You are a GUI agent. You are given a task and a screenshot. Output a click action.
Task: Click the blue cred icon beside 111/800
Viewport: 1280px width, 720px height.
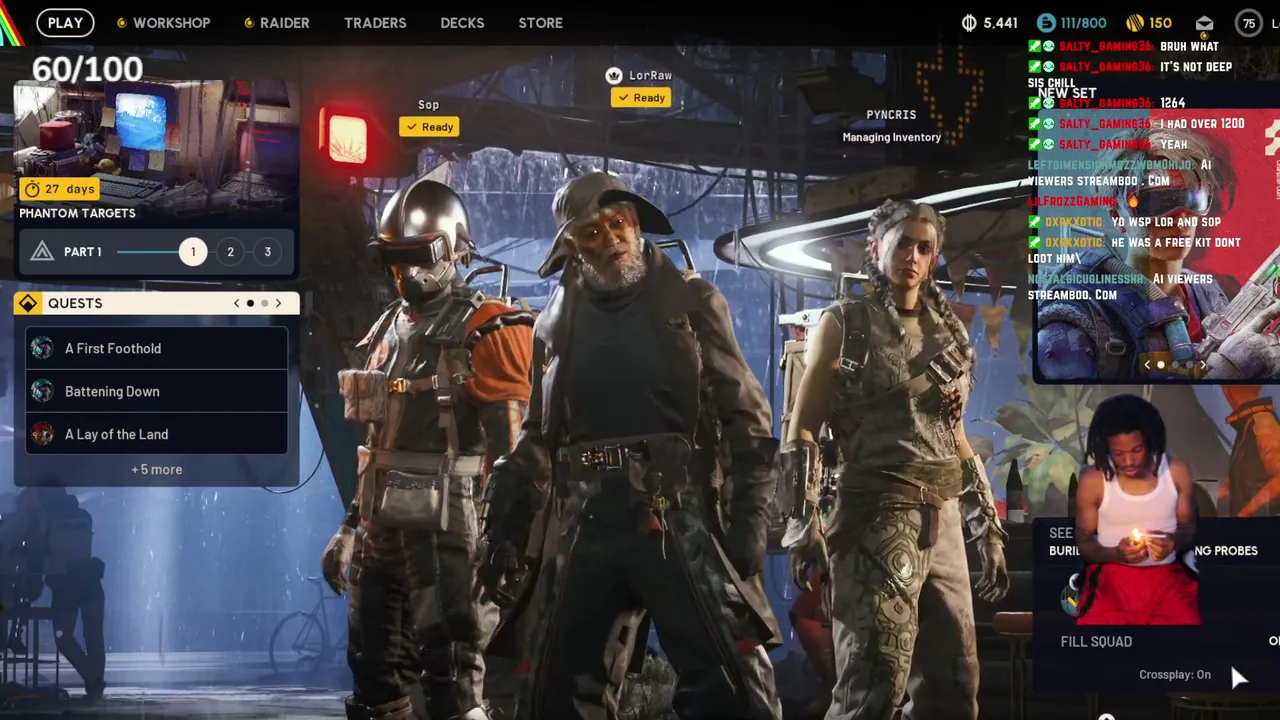[x=1046, y=22]
